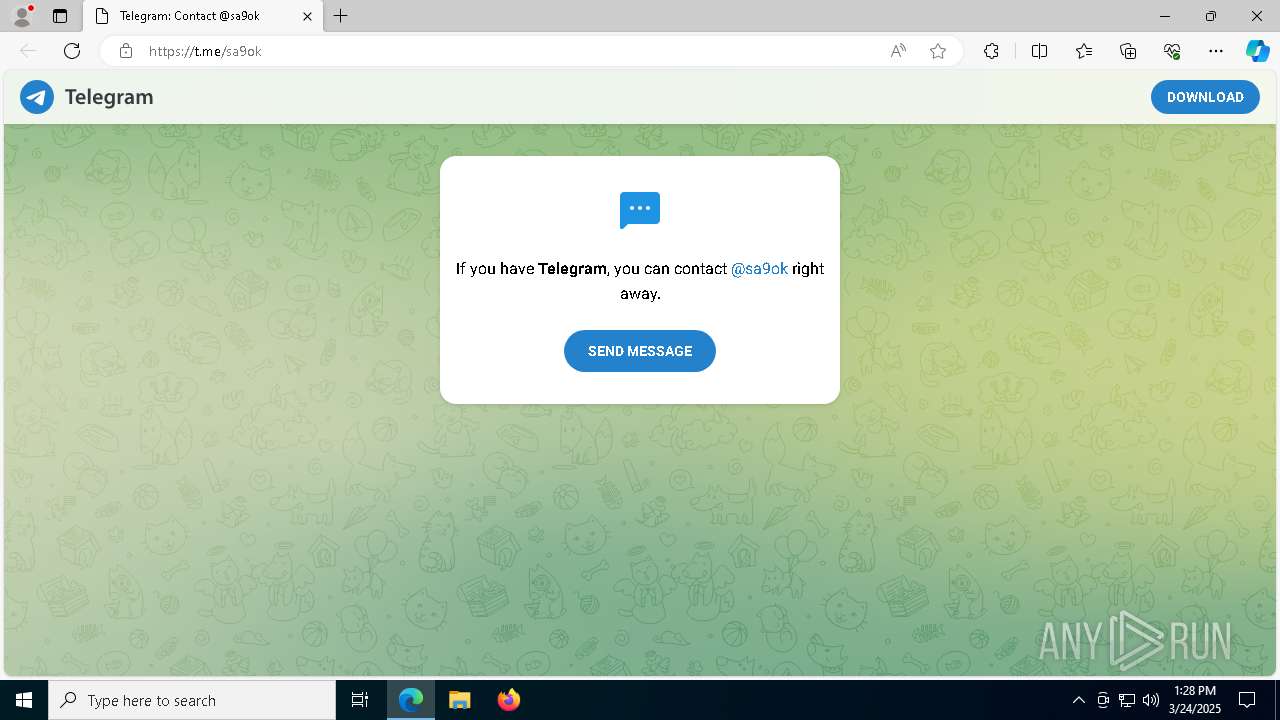The image size is (1280, 720).
Task: Open the Copilot sidebar icon
Action: [1257, 51]
